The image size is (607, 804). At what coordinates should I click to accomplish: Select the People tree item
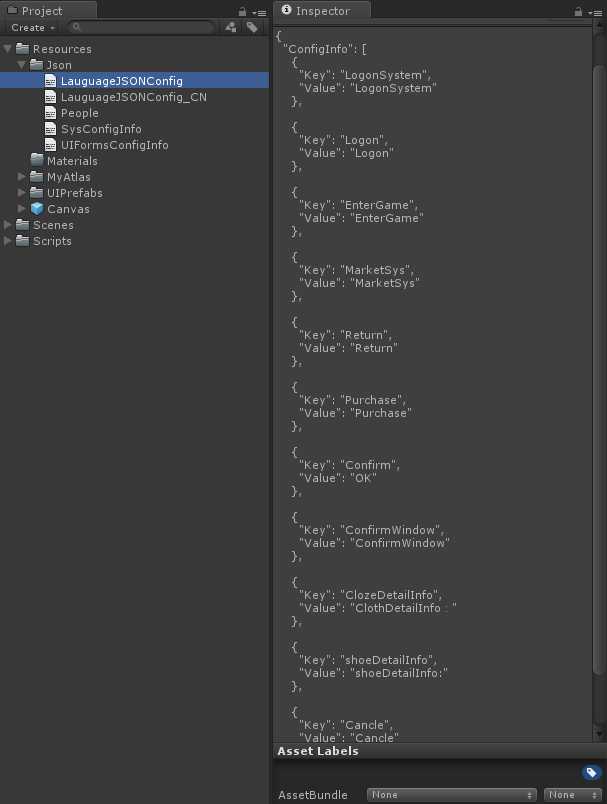pos(134,113)
